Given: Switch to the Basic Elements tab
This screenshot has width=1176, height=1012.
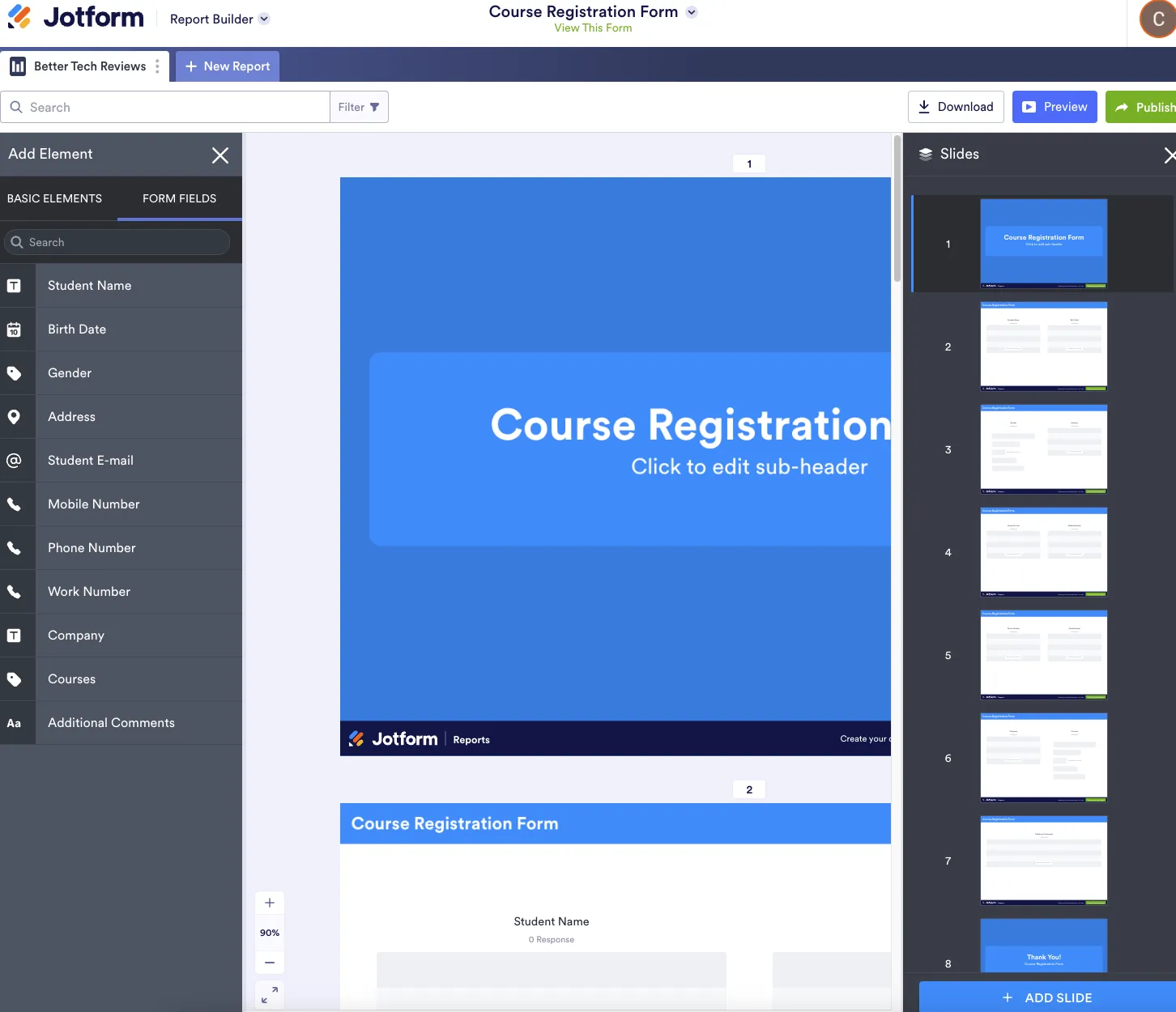Looking at the screenshot, I should (x=54, y=198).
